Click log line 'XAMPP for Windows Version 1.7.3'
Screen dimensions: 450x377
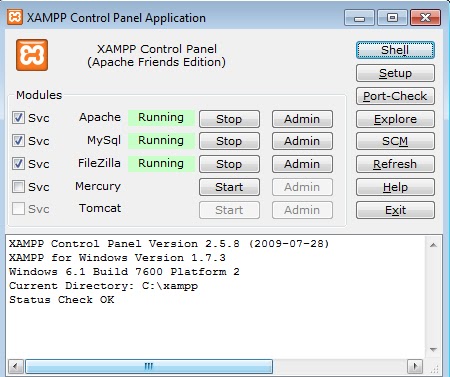click(x=117, y=258)
